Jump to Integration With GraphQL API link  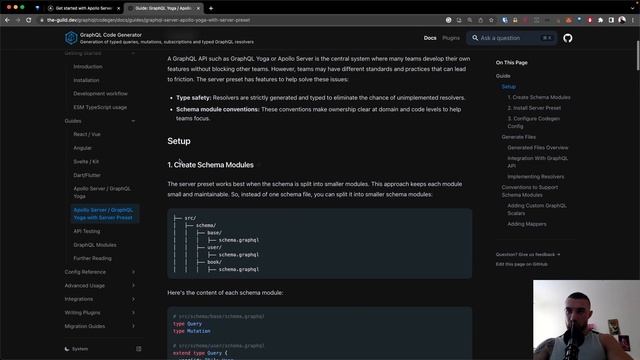click(538, 162)
